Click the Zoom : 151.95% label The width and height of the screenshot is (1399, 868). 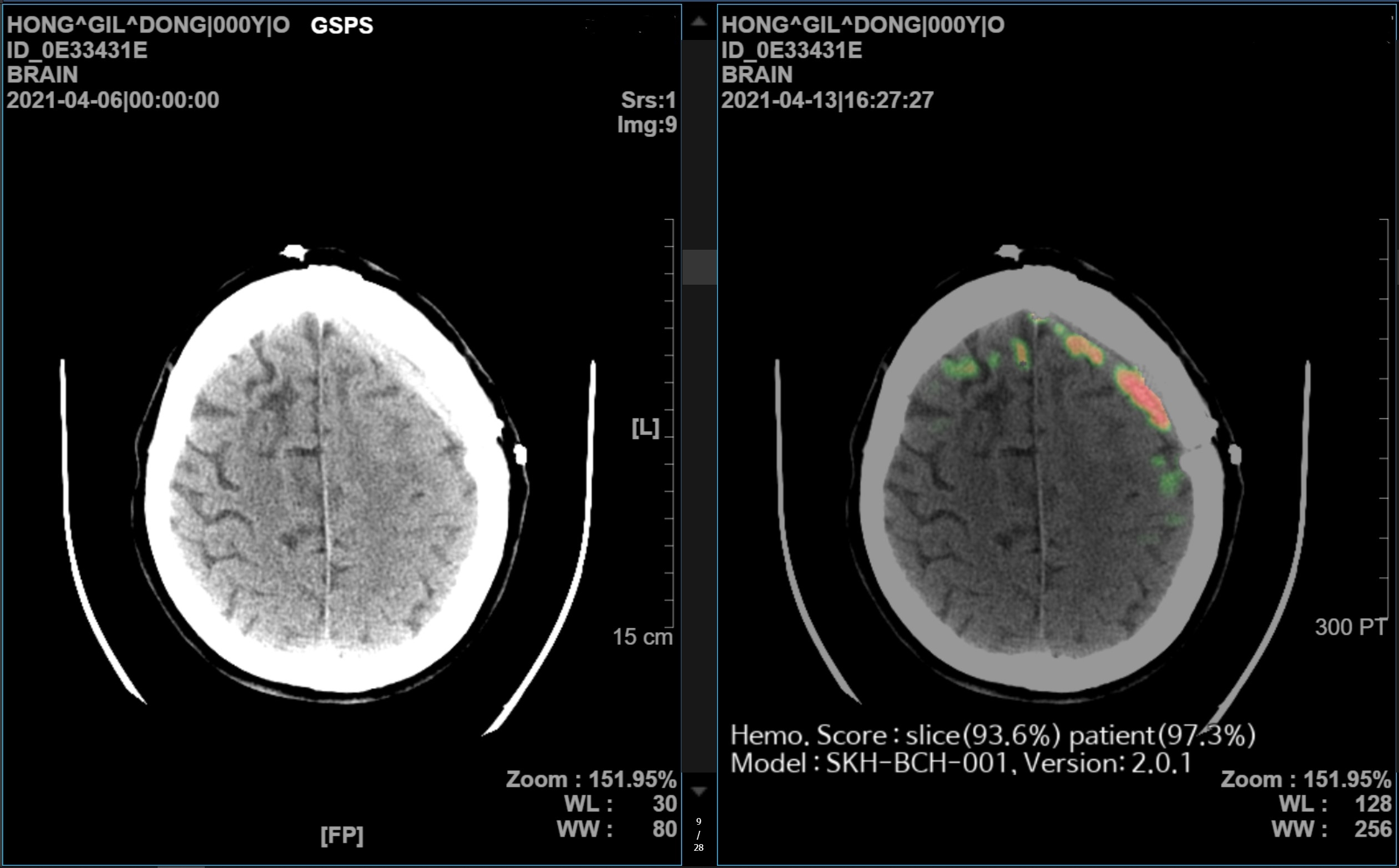click(x=592, y=779)
